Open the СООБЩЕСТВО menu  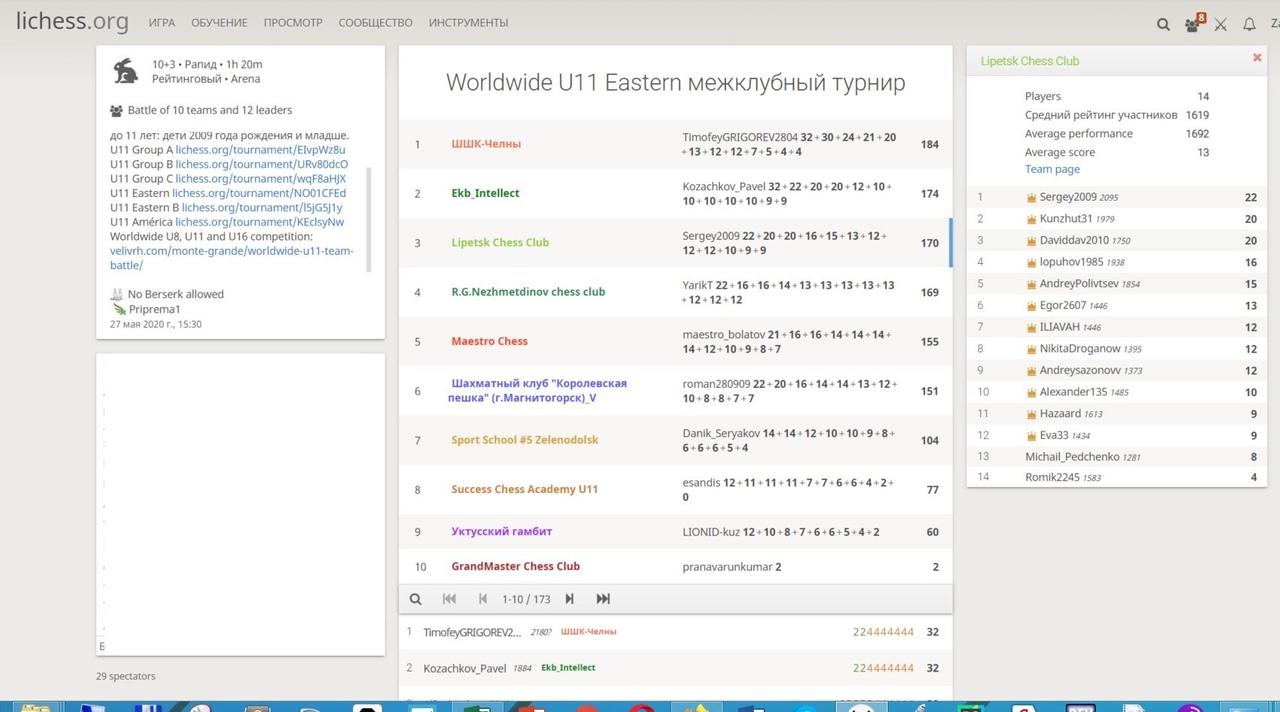tap(375, 23)
